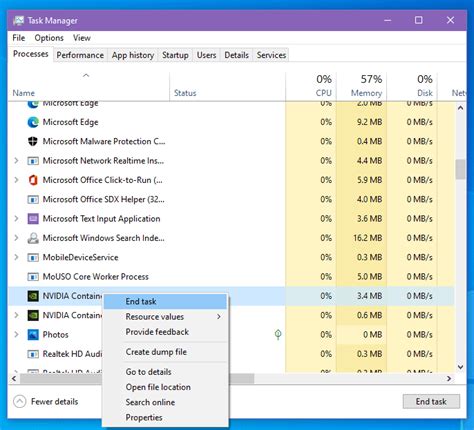Select the MoUSO Core Worker Process row
474x430 pixels.
pos(231,277)
